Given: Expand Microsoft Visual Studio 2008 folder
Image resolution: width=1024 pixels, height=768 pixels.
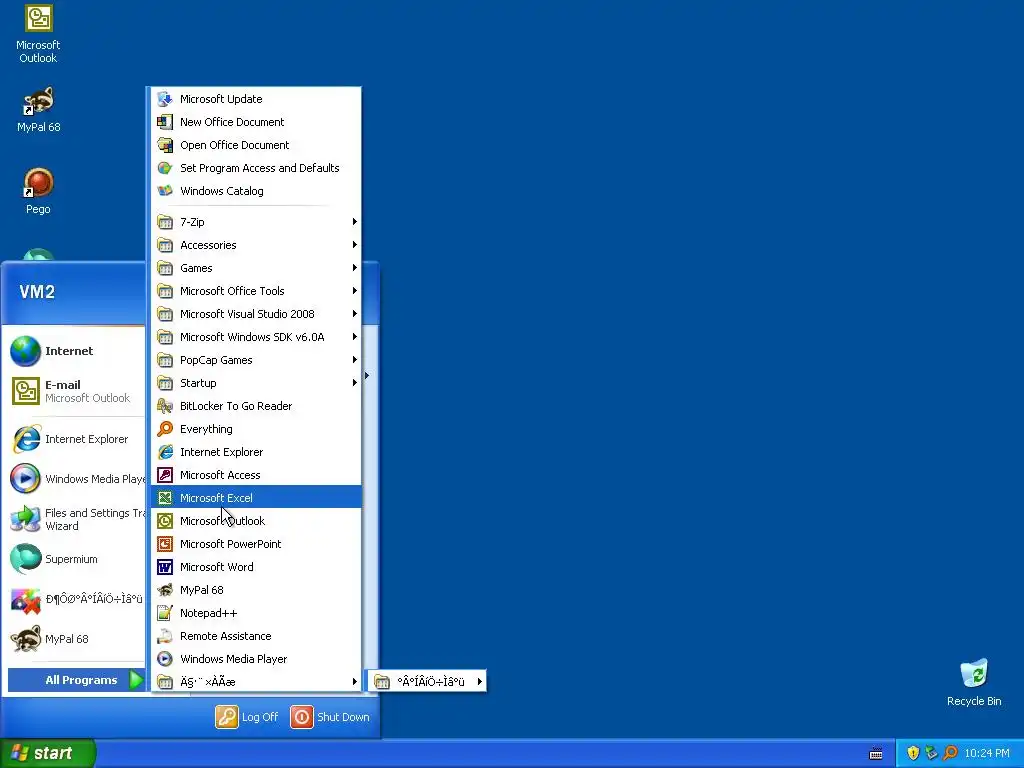Looking at the screenshot, I should point(256,314).
